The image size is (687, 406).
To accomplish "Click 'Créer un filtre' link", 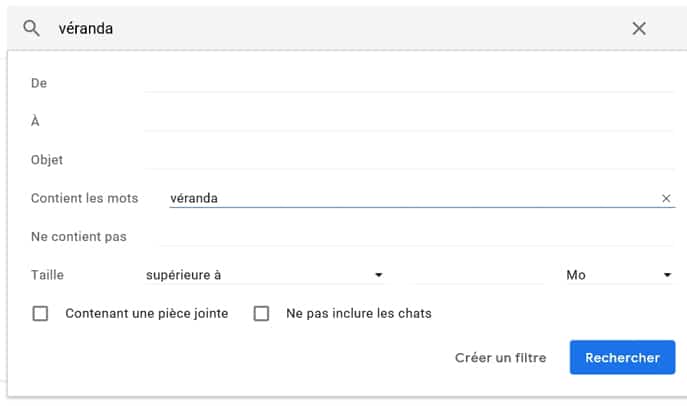I will pos(500,358).
